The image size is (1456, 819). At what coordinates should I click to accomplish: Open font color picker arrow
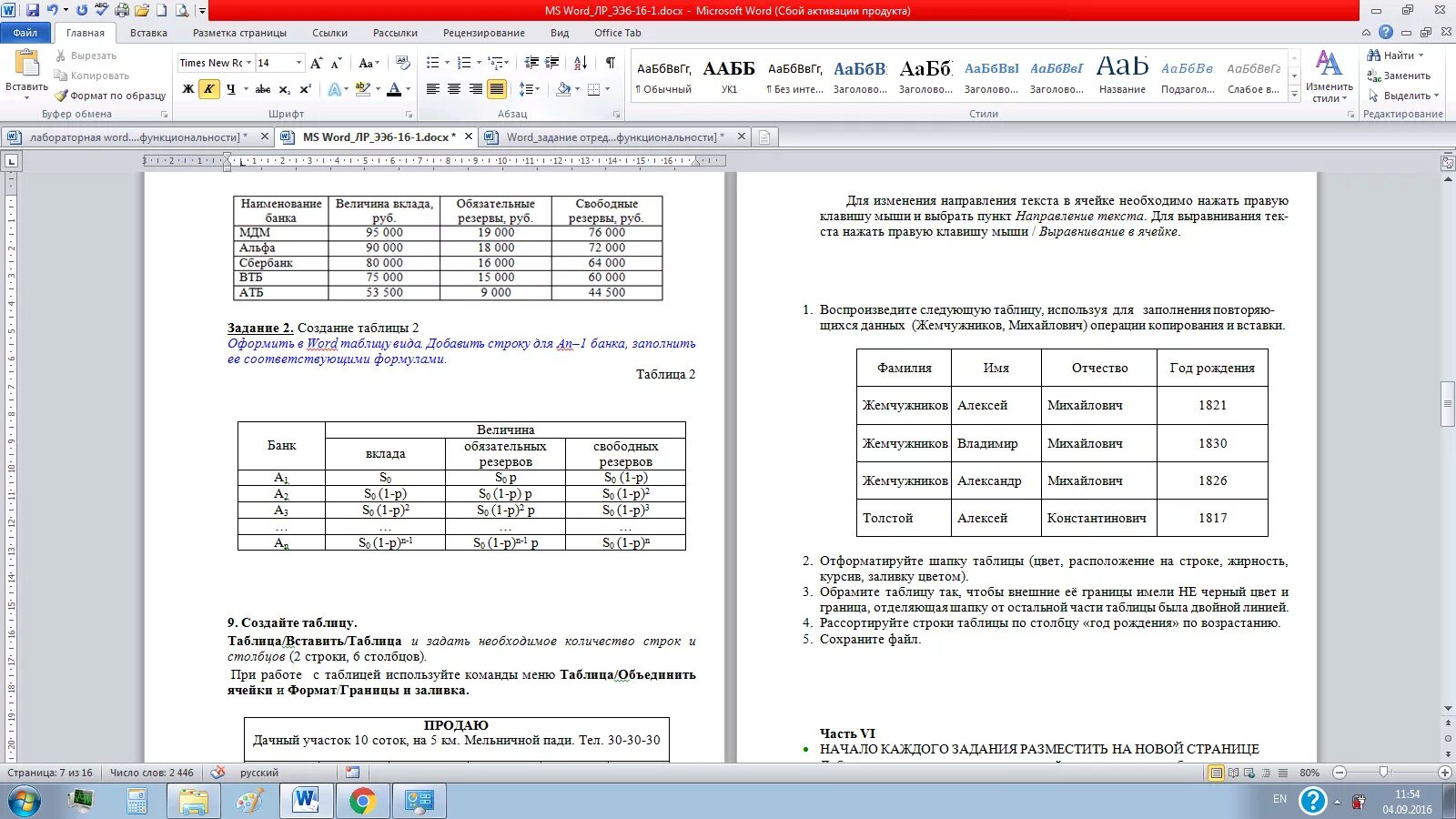point(408,89)
